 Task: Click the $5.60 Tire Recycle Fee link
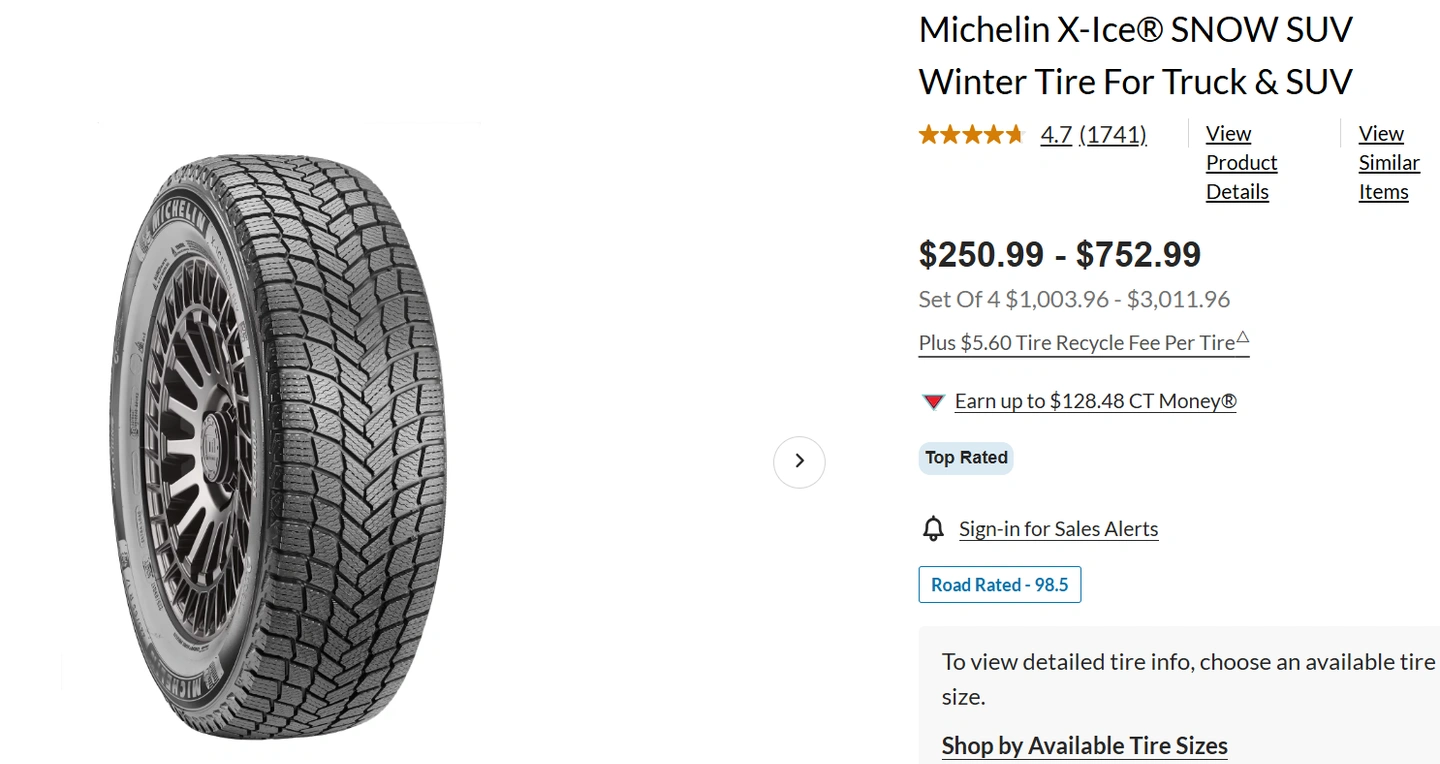coord(1076,343)
